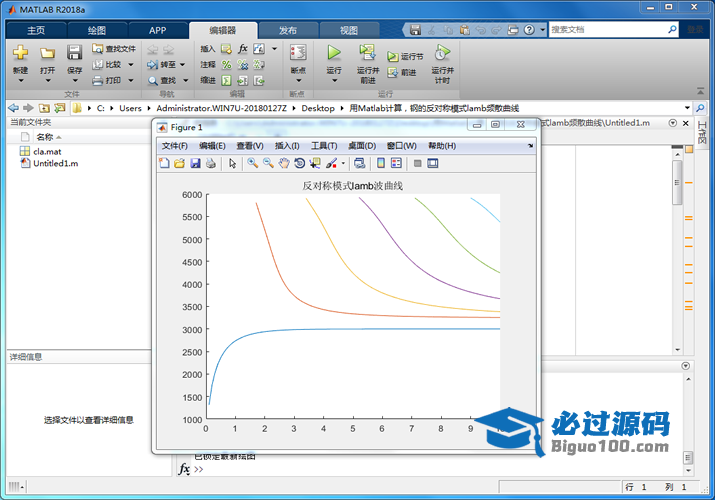Click Insert Colorbar icon in Figure 1
Viewport: 715px width, 500px height.
pos(381,163)
